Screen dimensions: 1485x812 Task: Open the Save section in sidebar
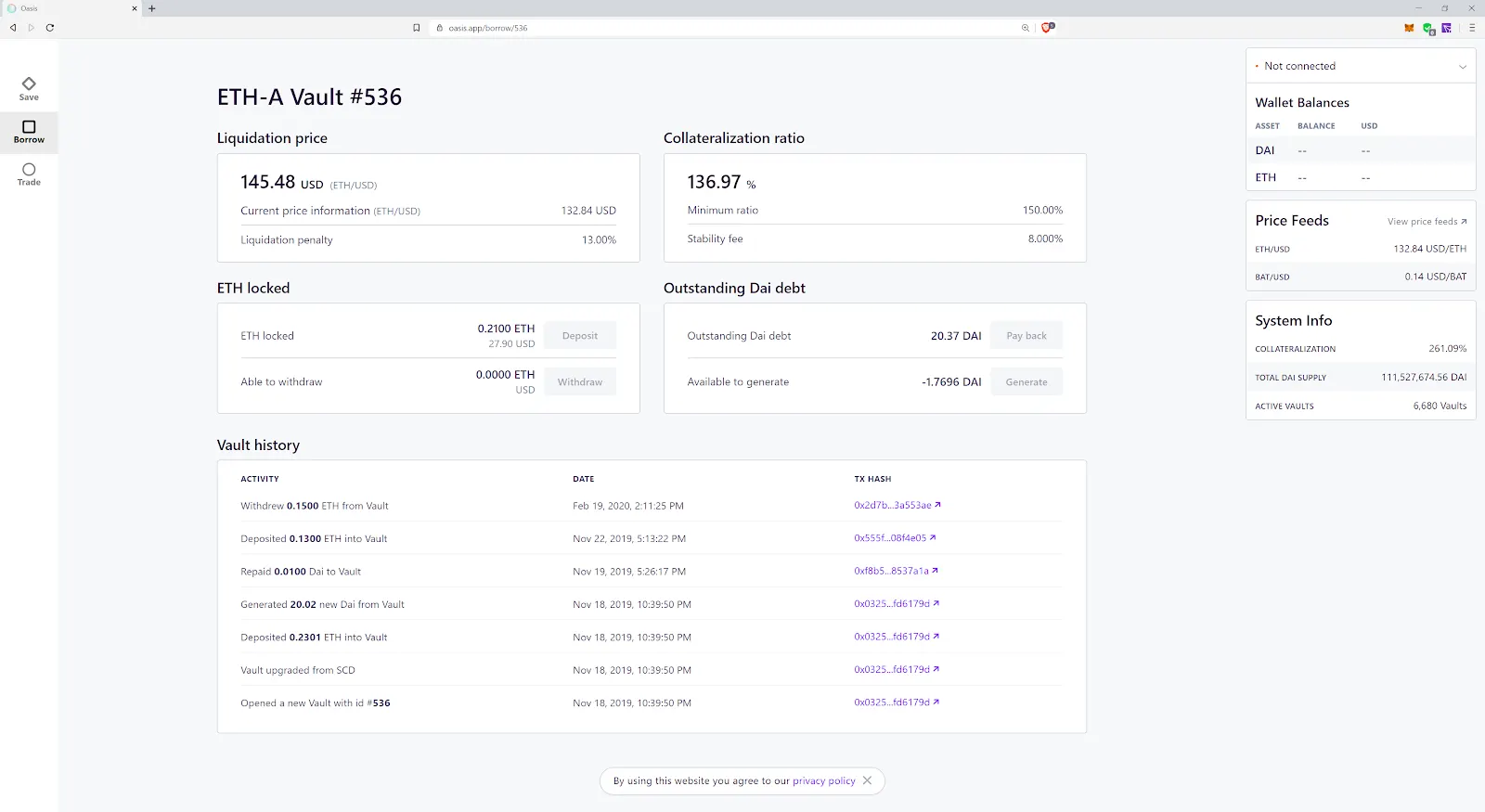tap(29, 89)
